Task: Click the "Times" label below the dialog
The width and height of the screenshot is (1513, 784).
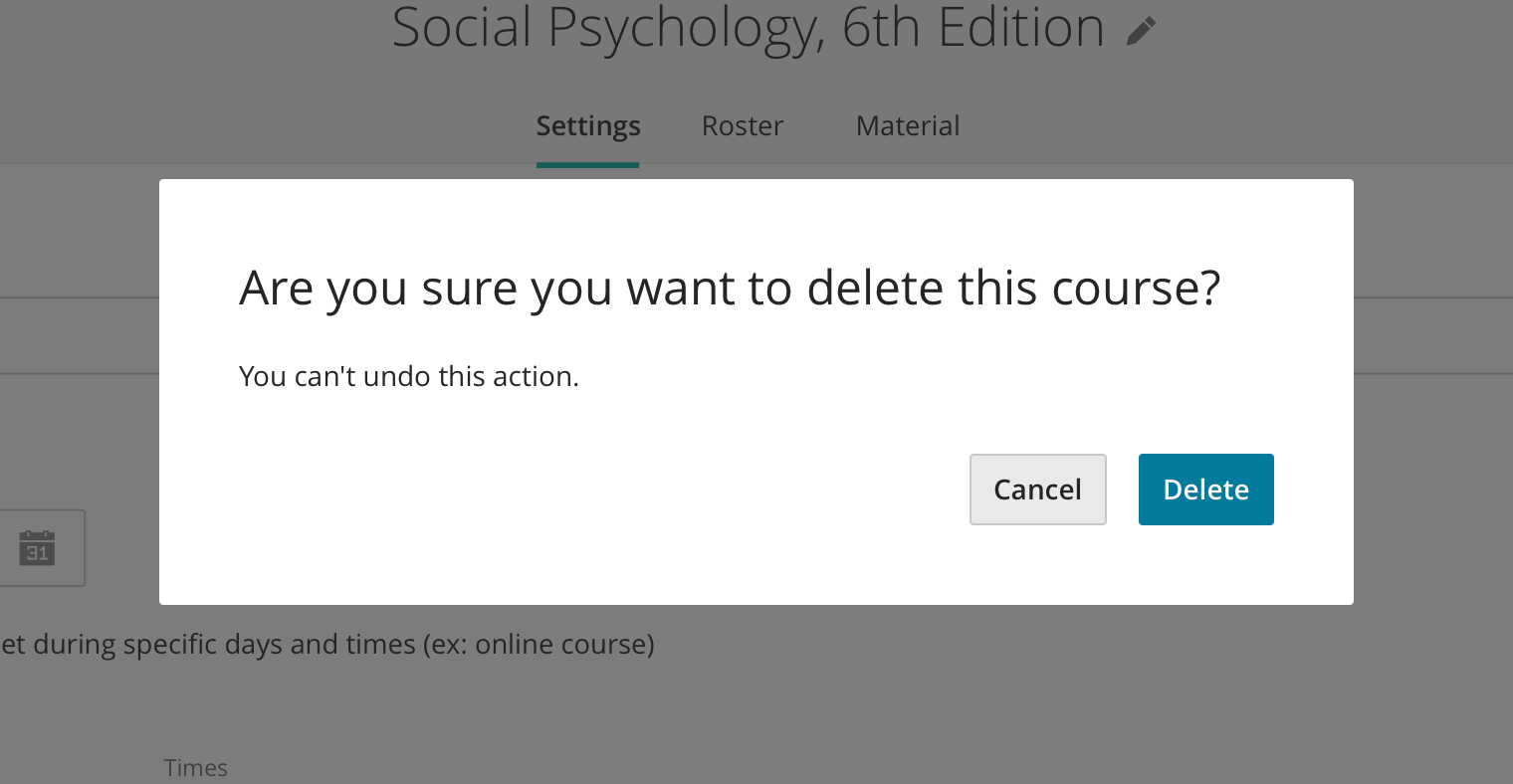Action: [196, 768]
